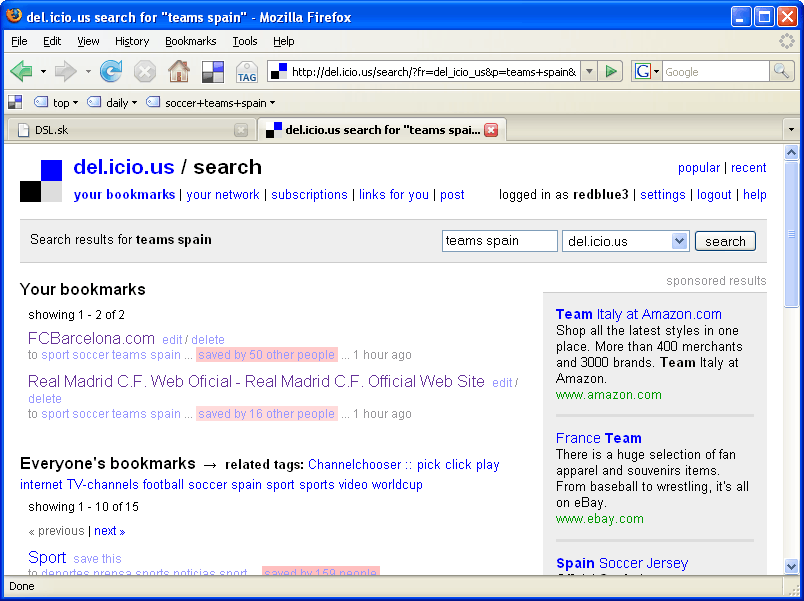
Task: Click the del.icio.us logo squares on page
Action: [x=41, y=181]
